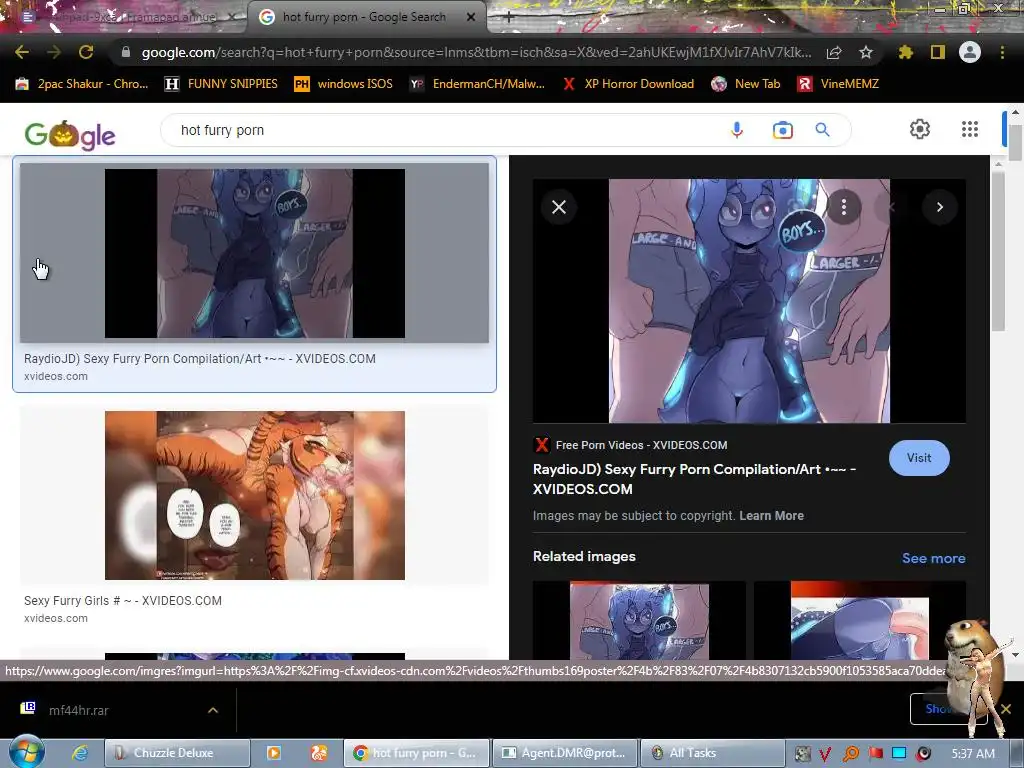1024x768 pixels.
Task: Open the Learn More copyright link
Action: pos(771,516)
